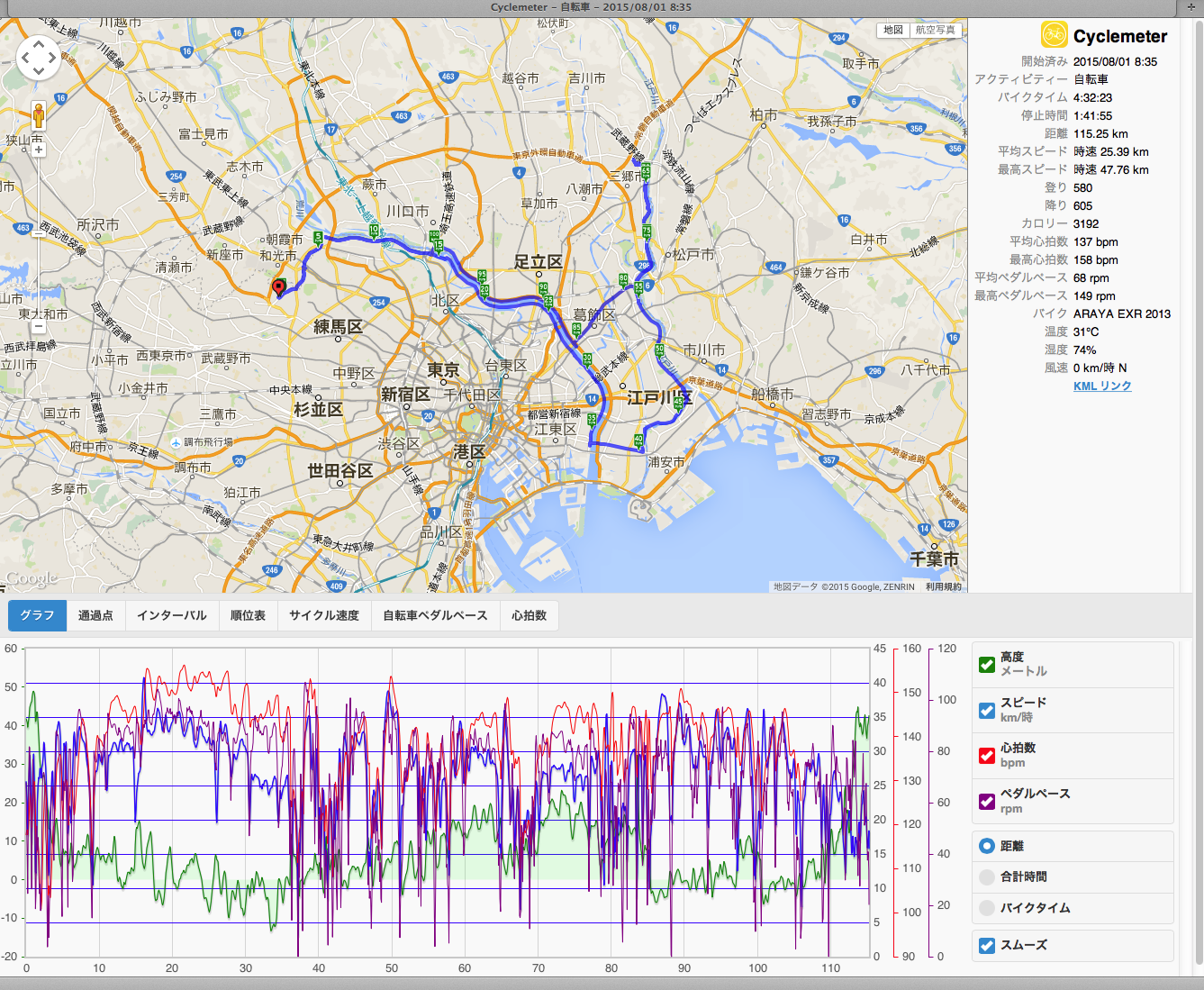The image size is (1204, 990).
Task: Click the 85 km route marker
Action: 576,330
